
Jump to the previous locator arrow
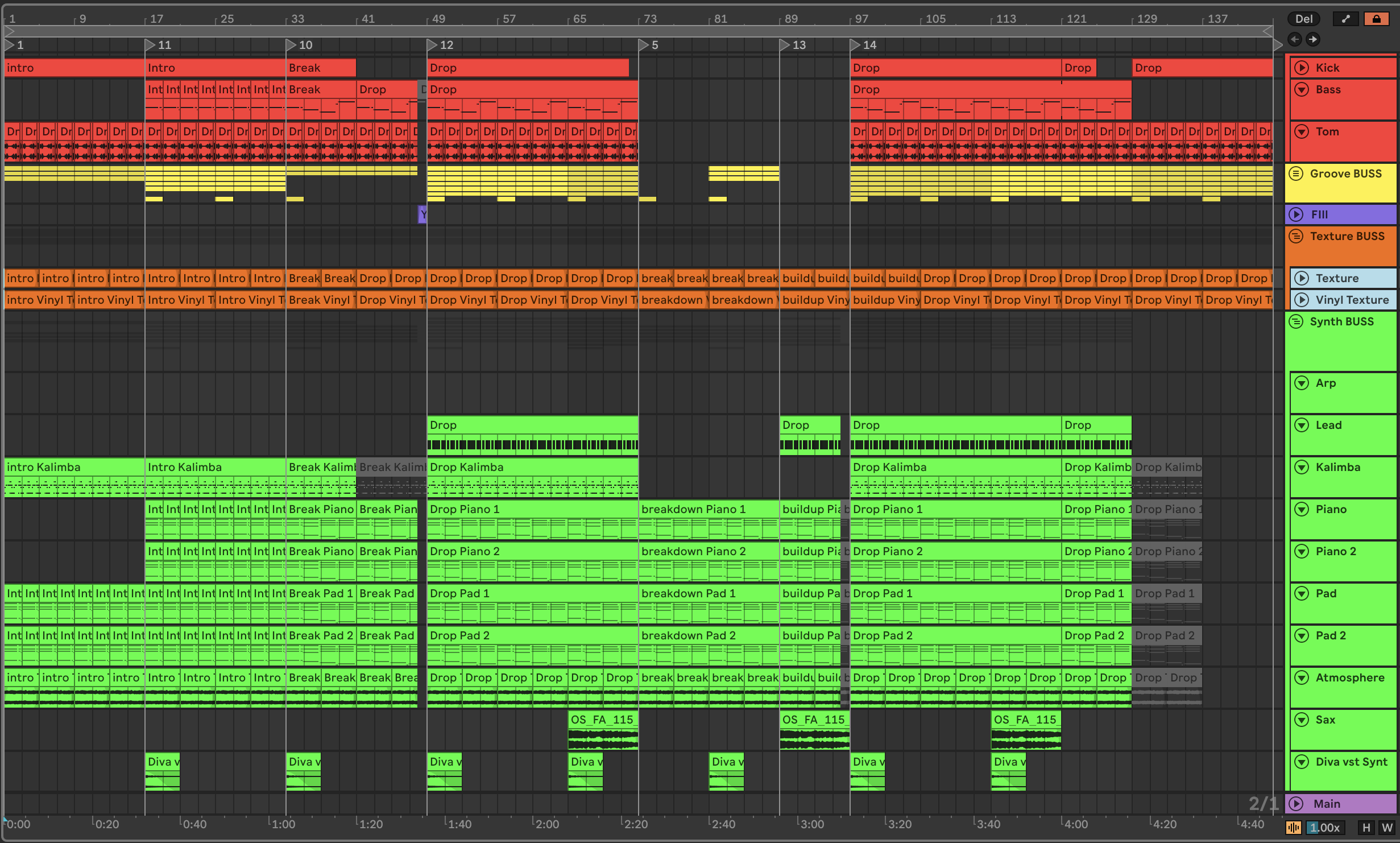point(1295,39)
